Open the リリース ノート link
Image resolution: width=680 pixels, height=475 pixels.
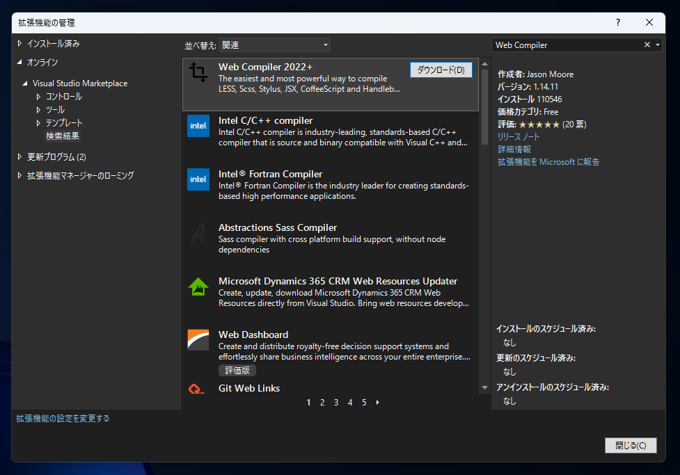519,137
